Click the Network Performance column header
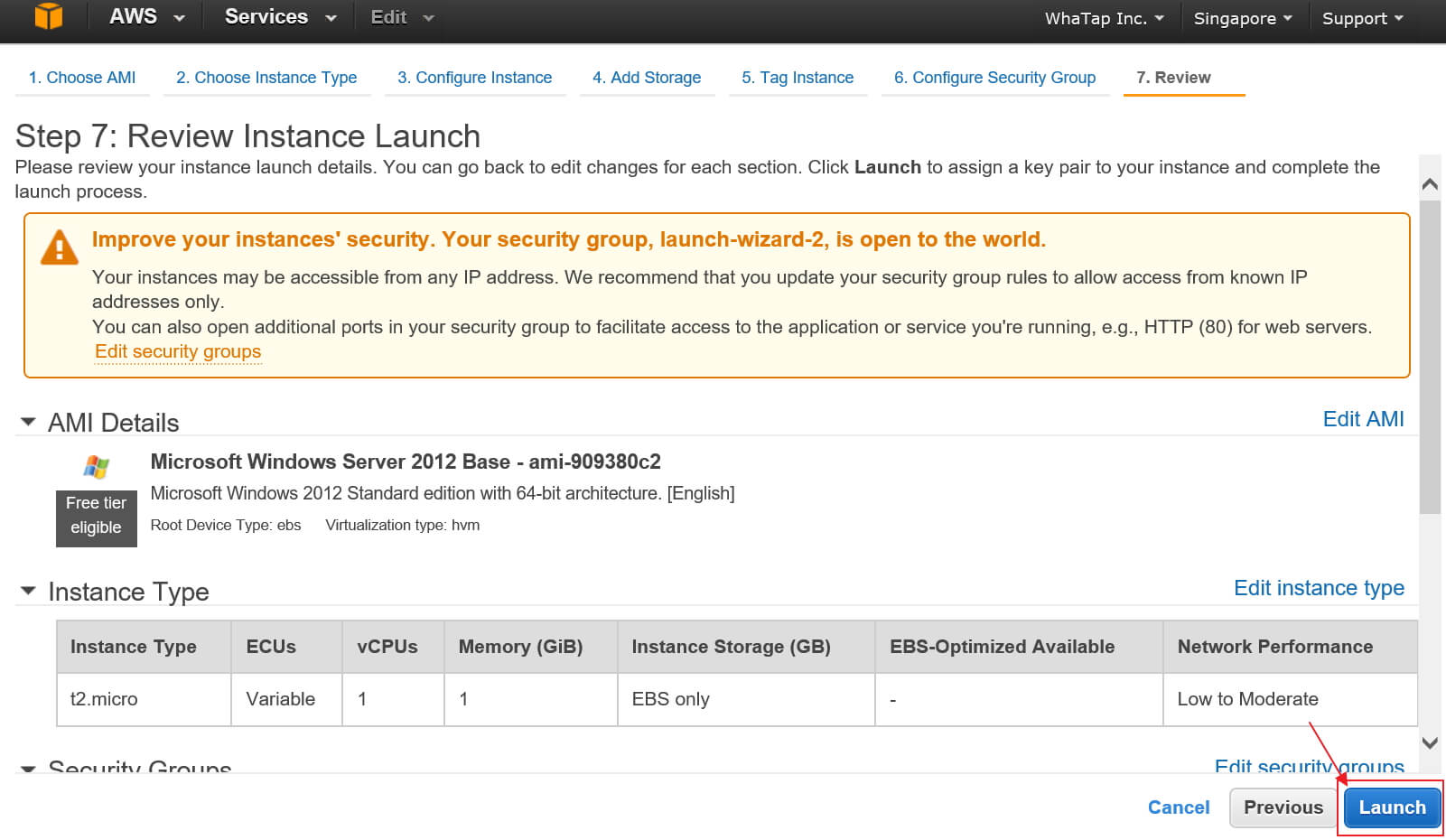Screen dimensions: 1446x840 pyautogui.click(x=1290, y=647)
